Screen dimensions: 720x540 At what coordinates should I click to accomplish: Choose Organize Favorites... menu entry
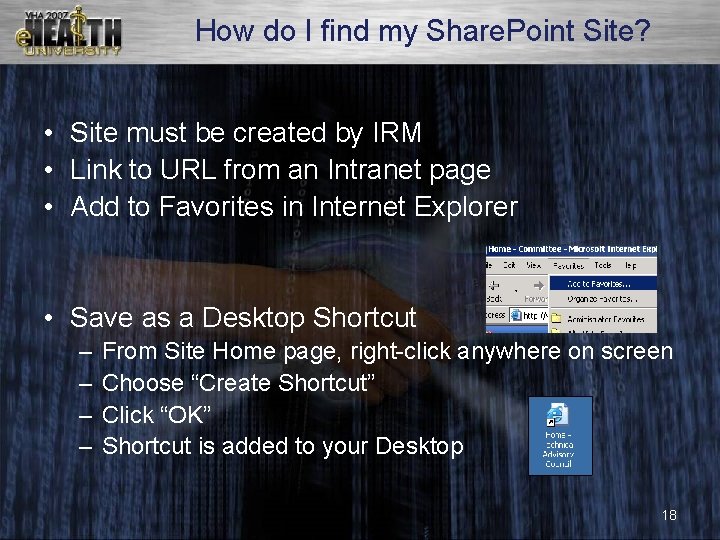[603, 299]
